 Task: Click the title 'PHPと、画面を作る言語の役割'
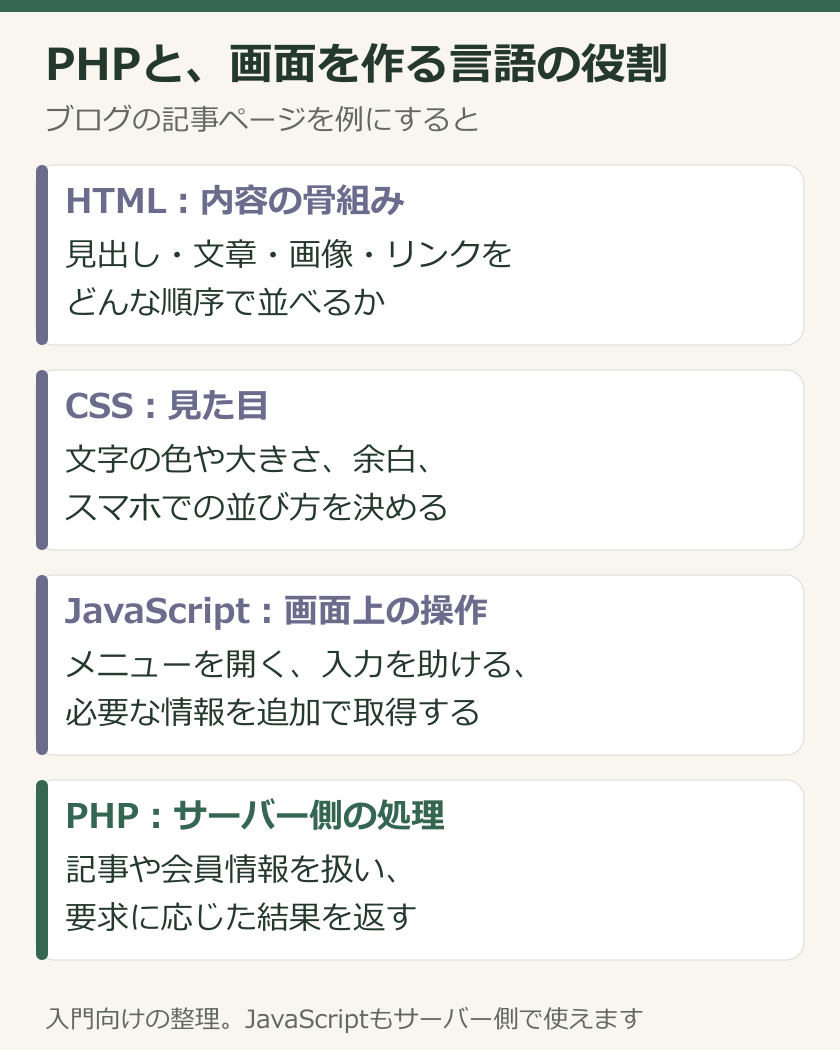click(x=356, y=64)
